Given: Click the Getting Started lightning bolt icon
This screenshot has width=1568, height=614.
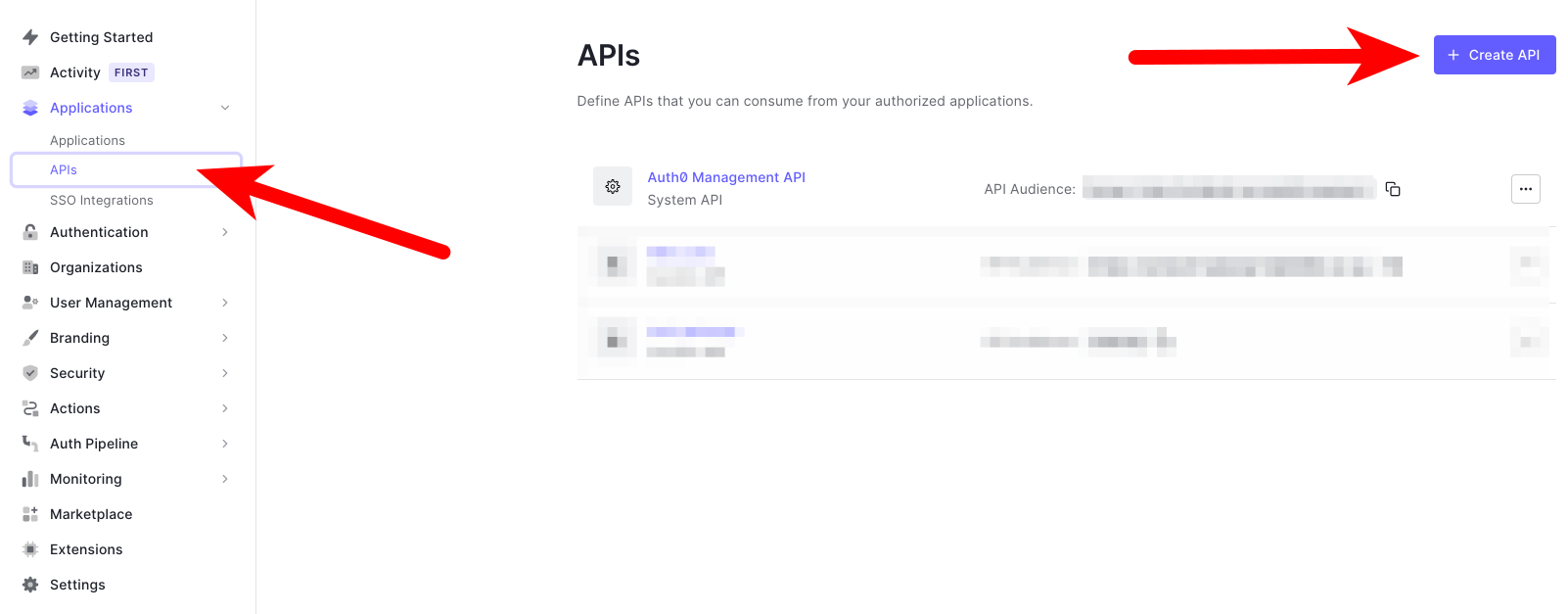Looking at the screenshot, I should point(30,37).
